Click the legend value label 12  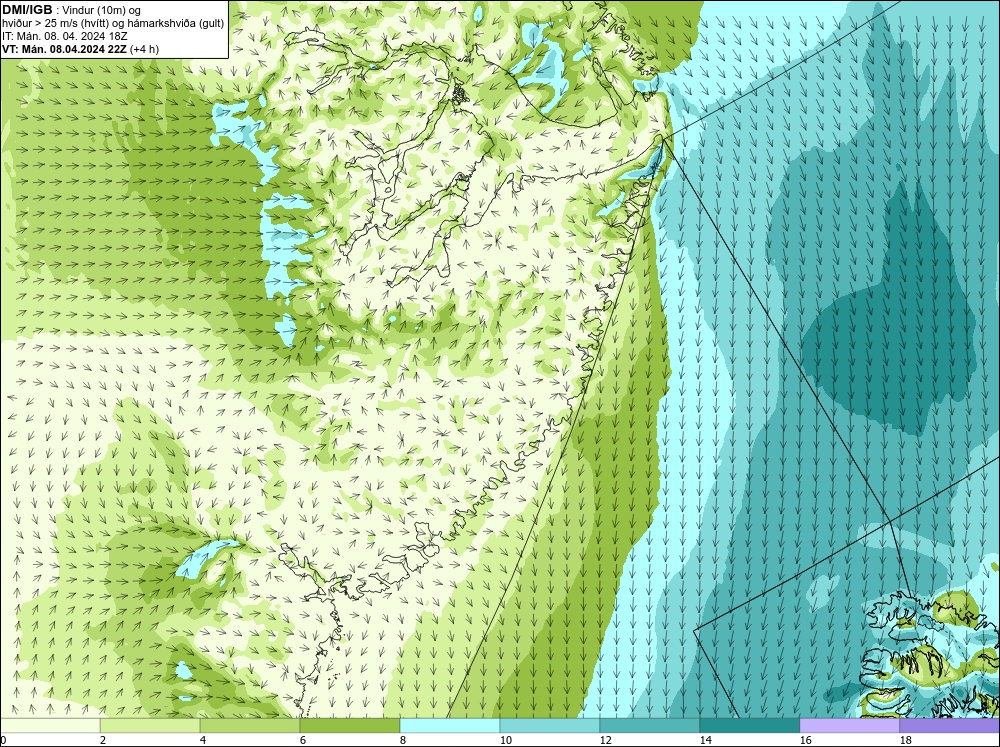605,740
